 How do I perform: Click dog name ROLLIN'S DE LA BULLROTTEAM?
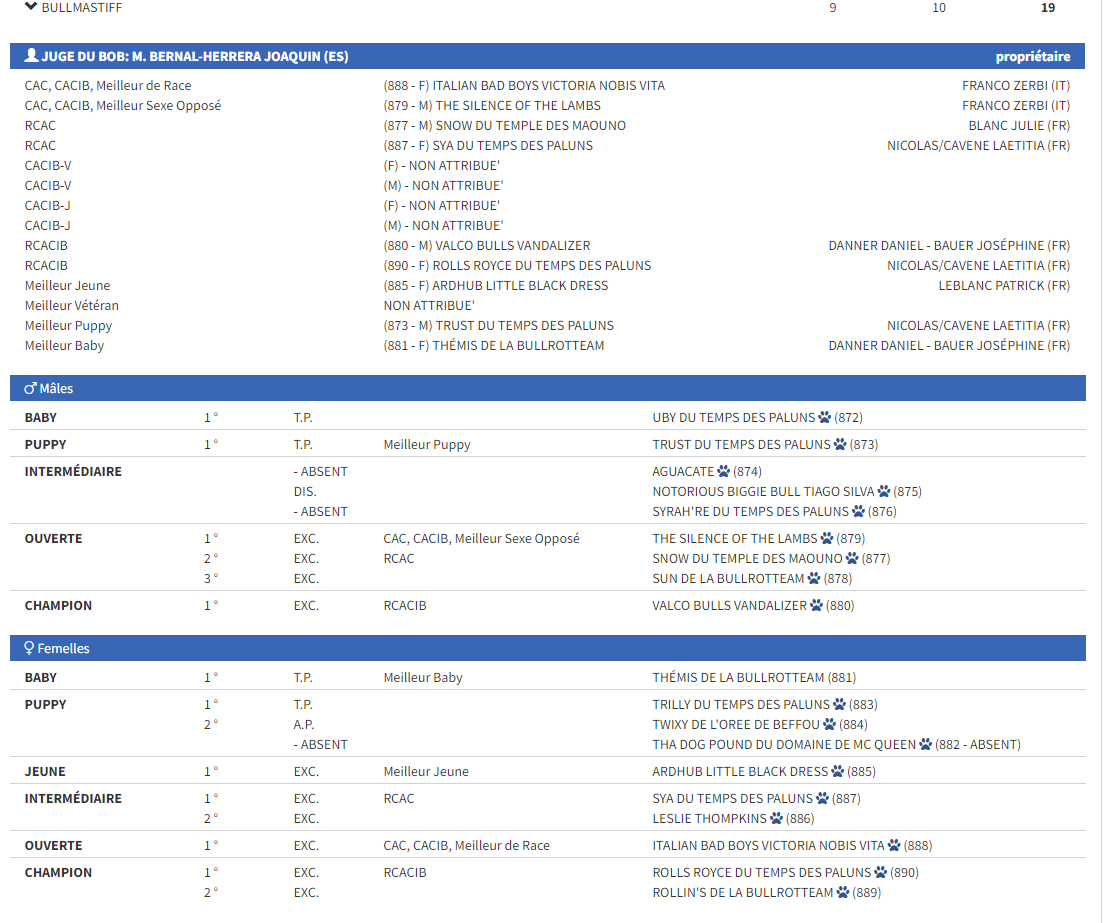(x=743, y=892)
